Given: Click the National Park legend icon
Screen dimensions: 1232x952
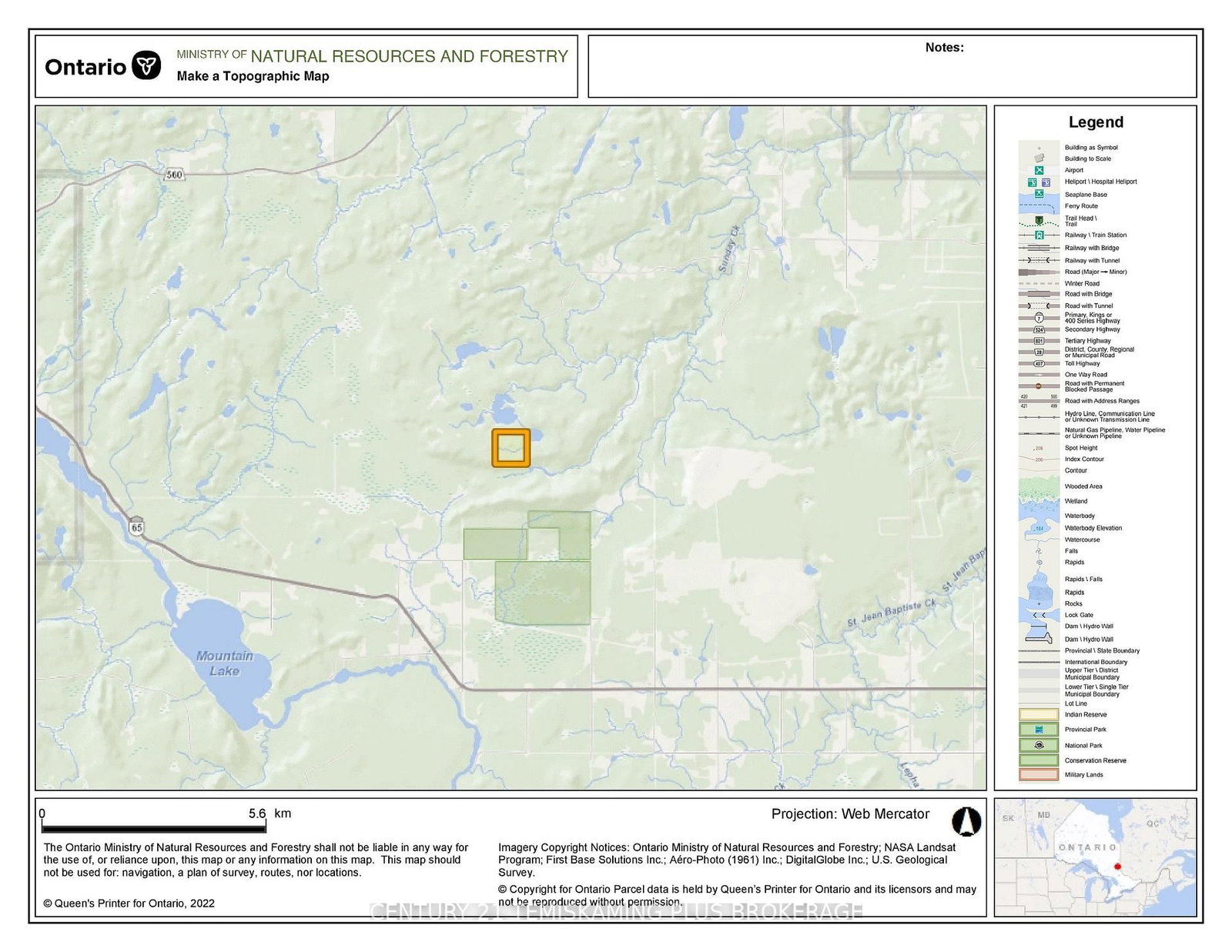Looking at the screenshot, I should point(1039,745).
